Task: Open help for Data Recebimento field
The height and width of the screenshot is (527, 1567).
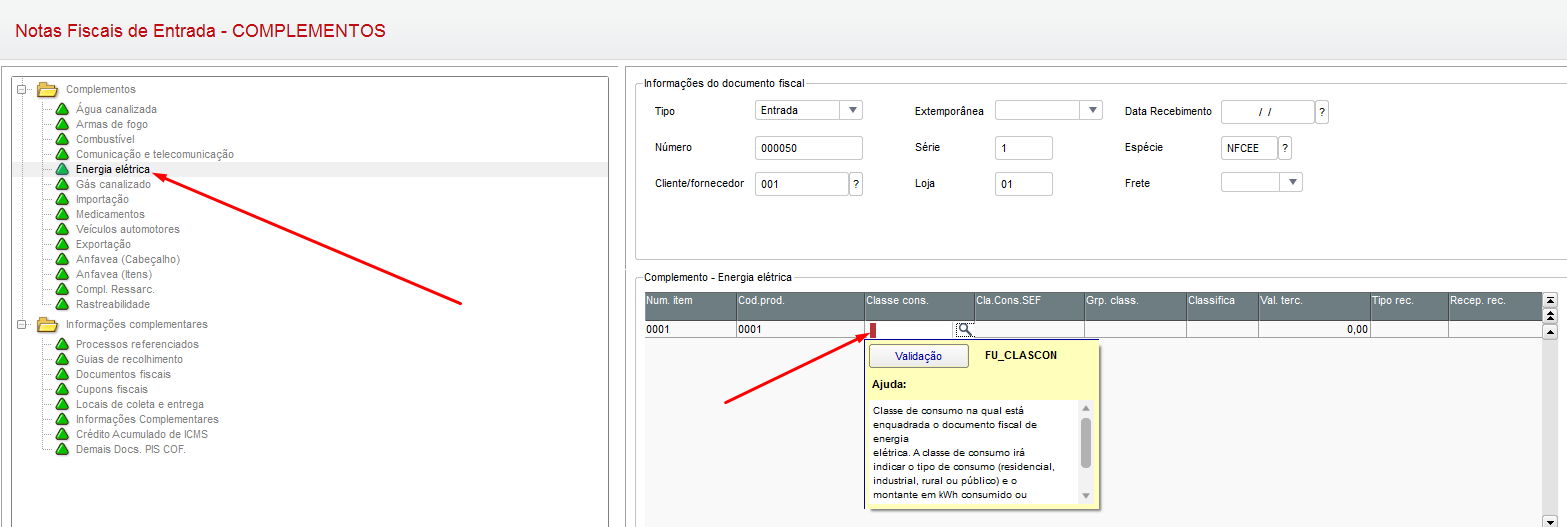Action: [1322, 112]
